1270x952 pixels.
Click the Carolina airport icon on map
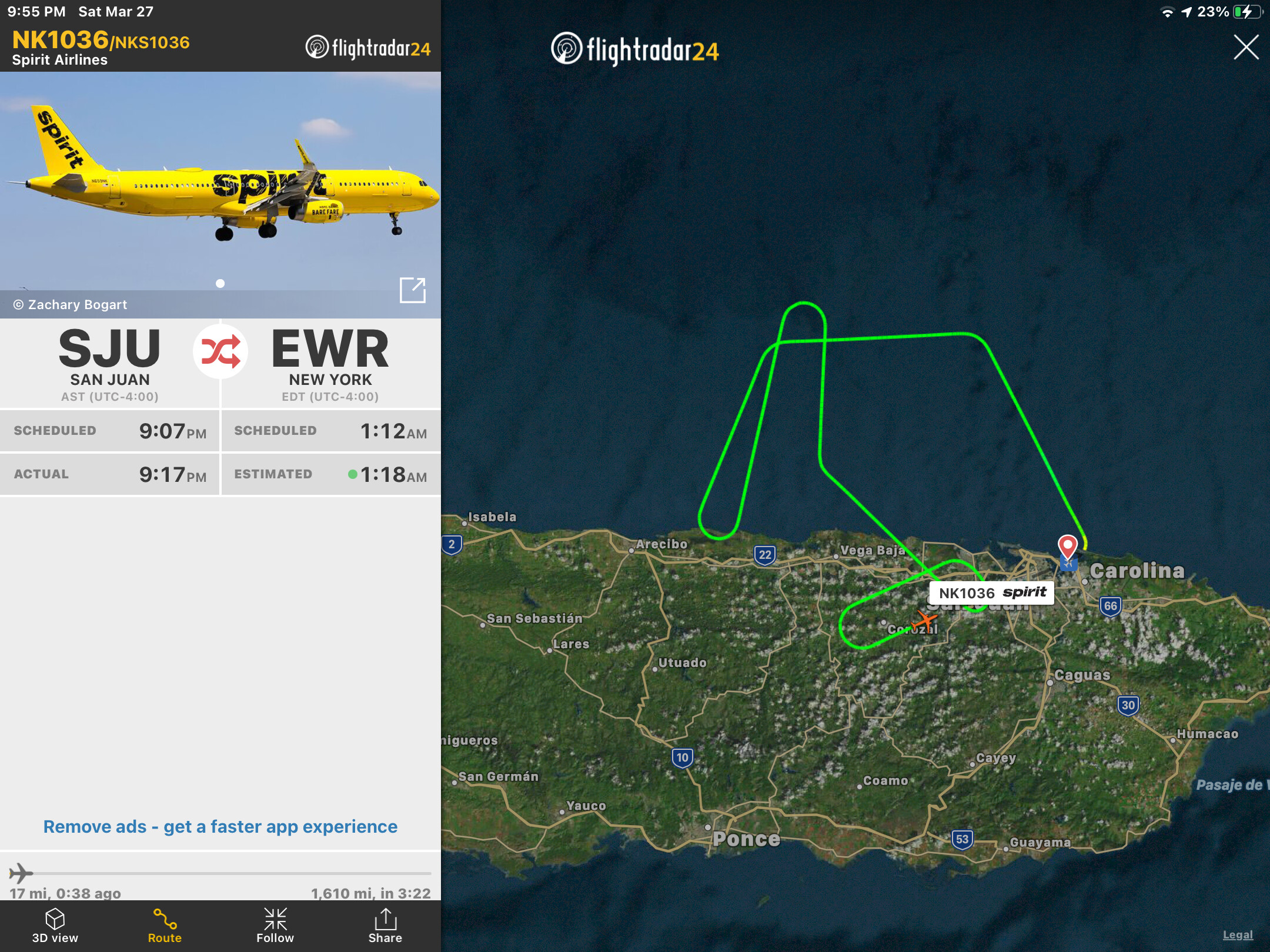click(x=1068, y=564)
